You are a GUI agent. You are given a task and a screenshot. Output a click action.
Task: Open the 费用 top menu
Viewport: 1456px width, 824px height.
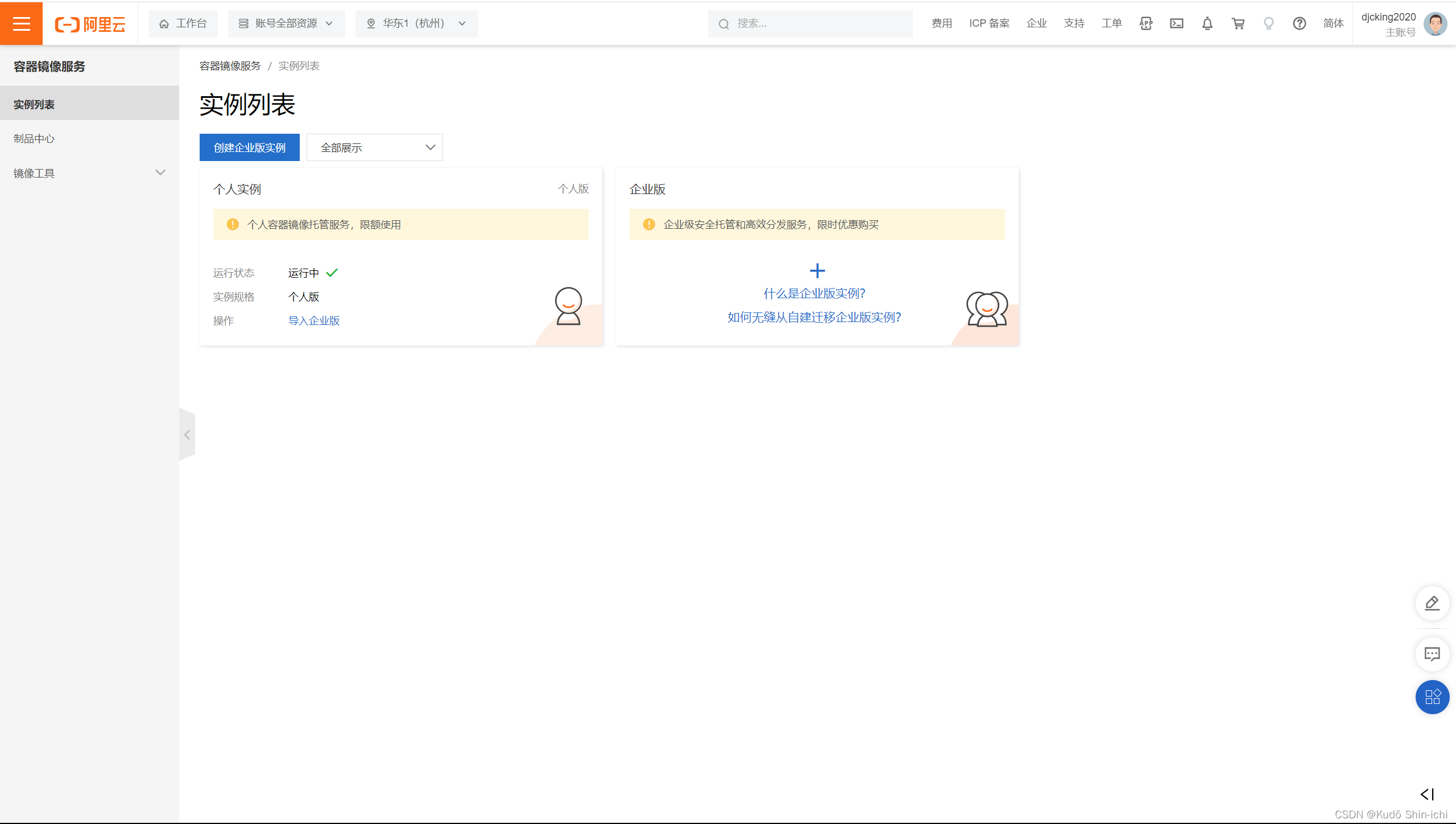(941, 23)
